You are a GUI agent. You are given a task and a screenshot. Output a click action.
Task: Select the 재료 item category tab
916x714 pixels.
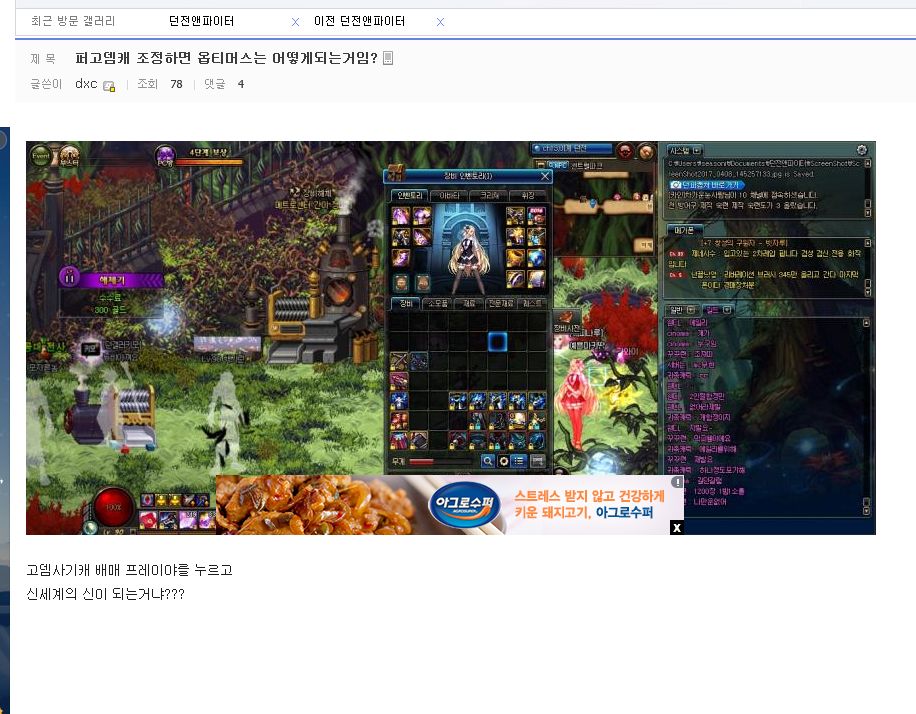469,303
